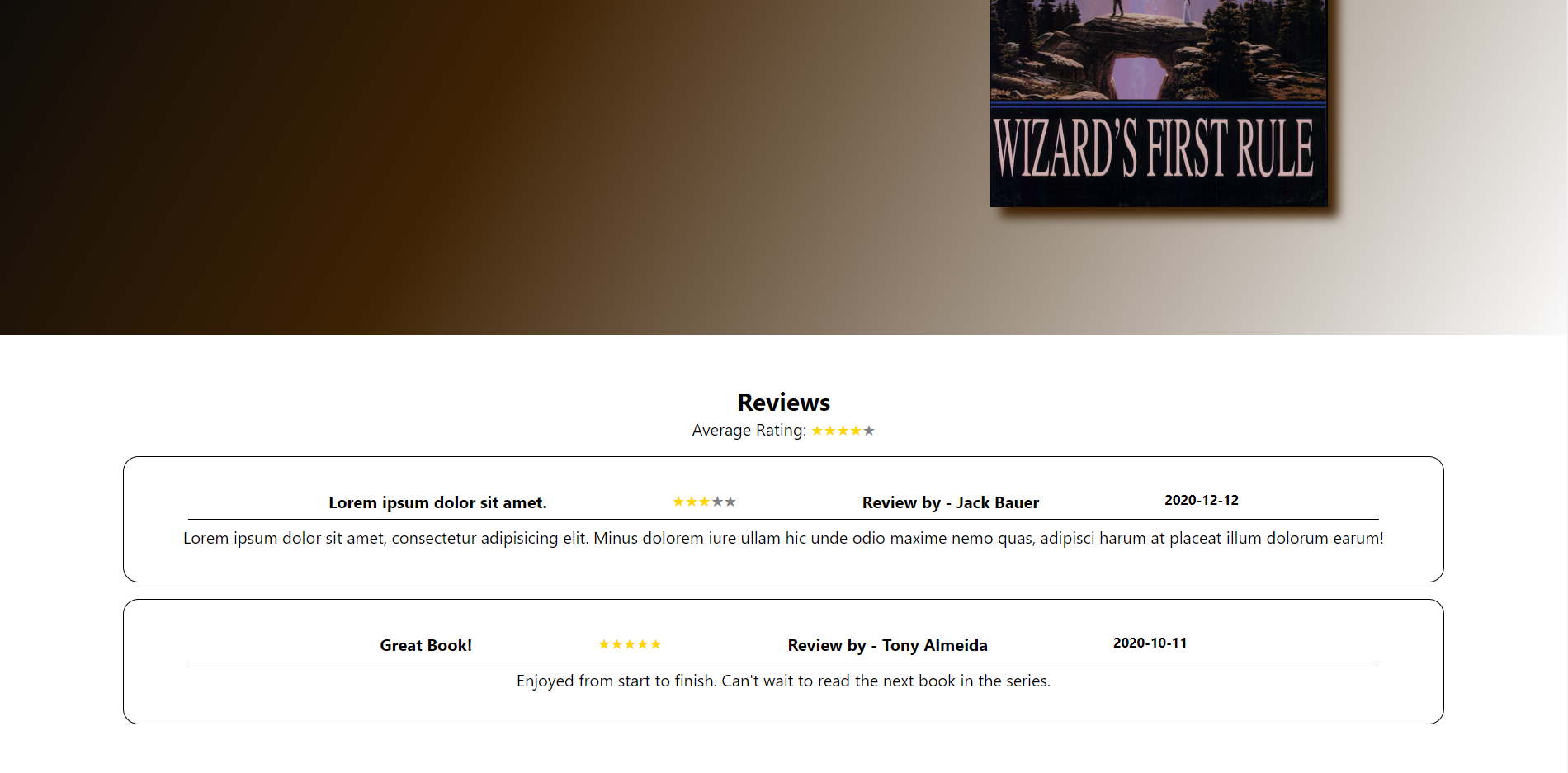1568x773 pixels.
Task: Click Jack Bauer's three-star rating
Action: [704, 502]
